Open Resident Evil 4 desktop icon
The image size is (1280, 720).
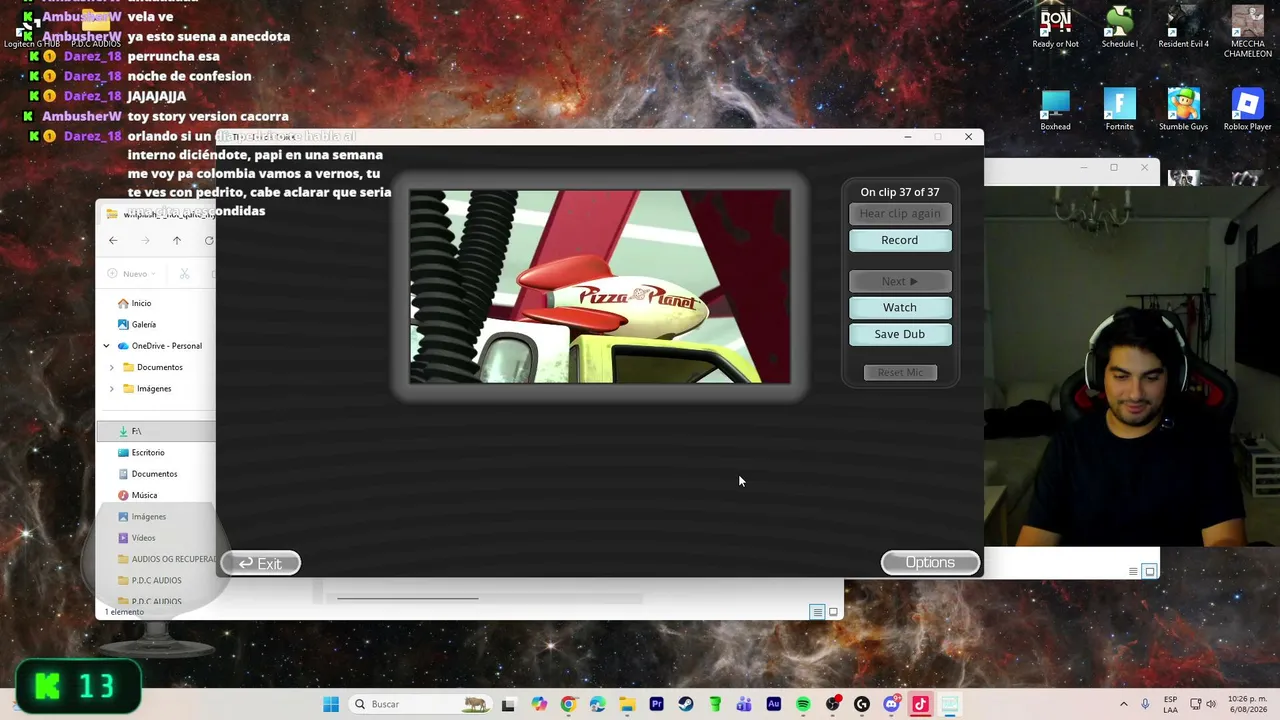coord(1183,27)
